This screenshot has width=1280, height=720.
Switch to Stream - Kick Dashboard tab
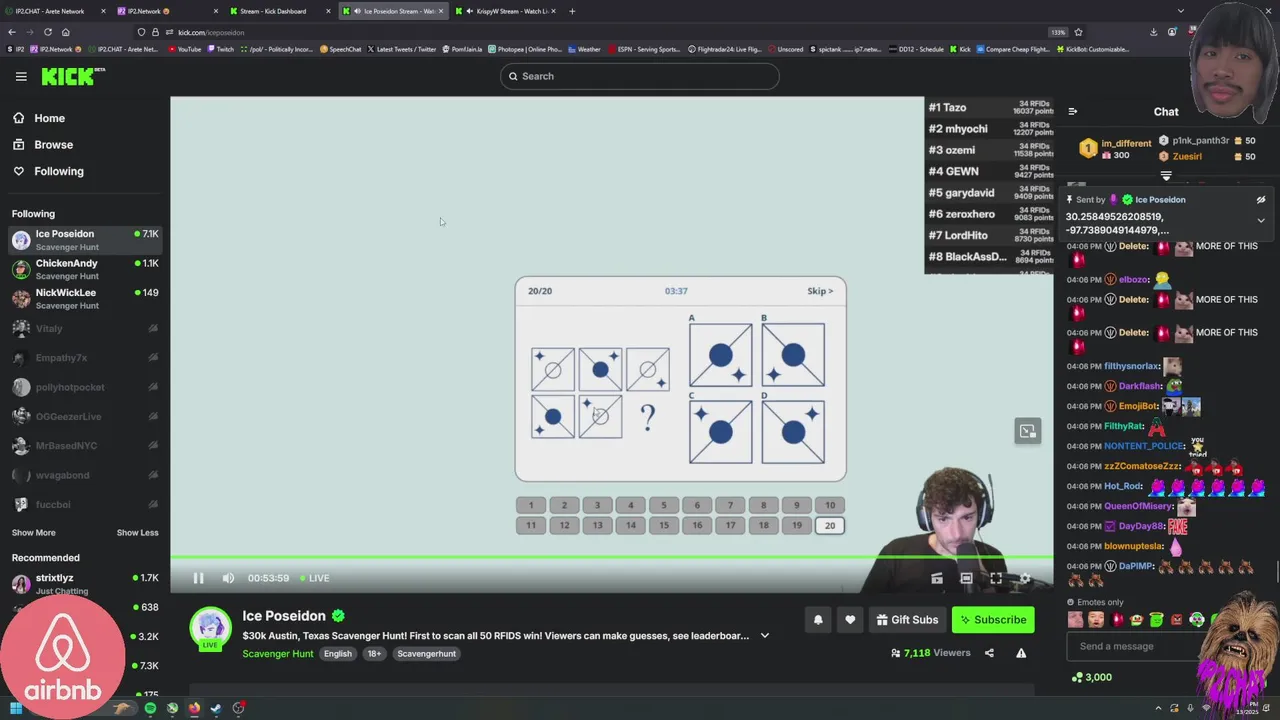pos(279,11)
